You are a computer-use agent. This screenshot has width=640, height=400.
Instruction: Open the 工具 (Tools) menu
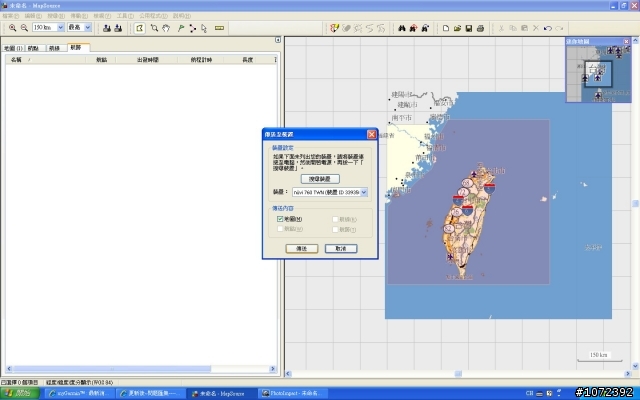pos(125,16)
